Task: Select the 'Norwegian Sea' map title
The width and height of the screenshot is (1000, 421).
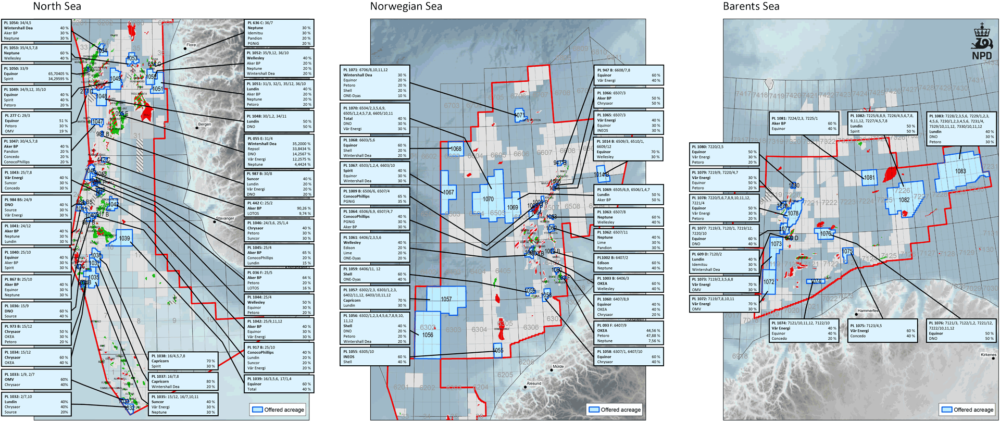Action: tap(406, 7)
